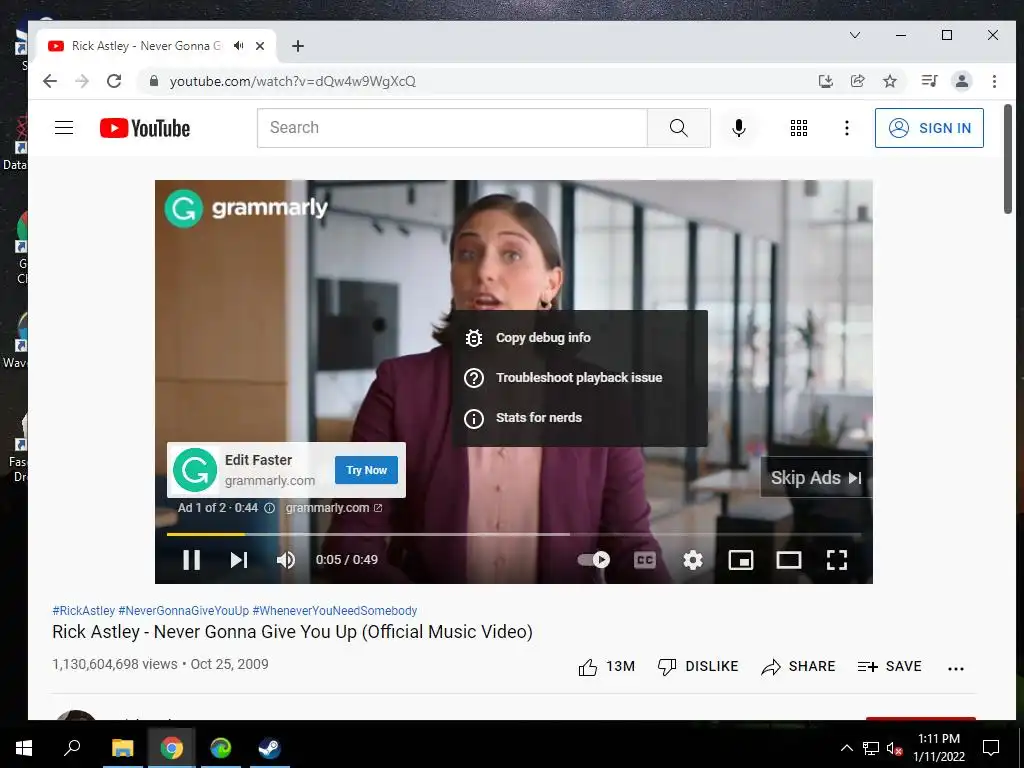Click the address bar URL
The image size is (1024, 768).
coord(293,82)
